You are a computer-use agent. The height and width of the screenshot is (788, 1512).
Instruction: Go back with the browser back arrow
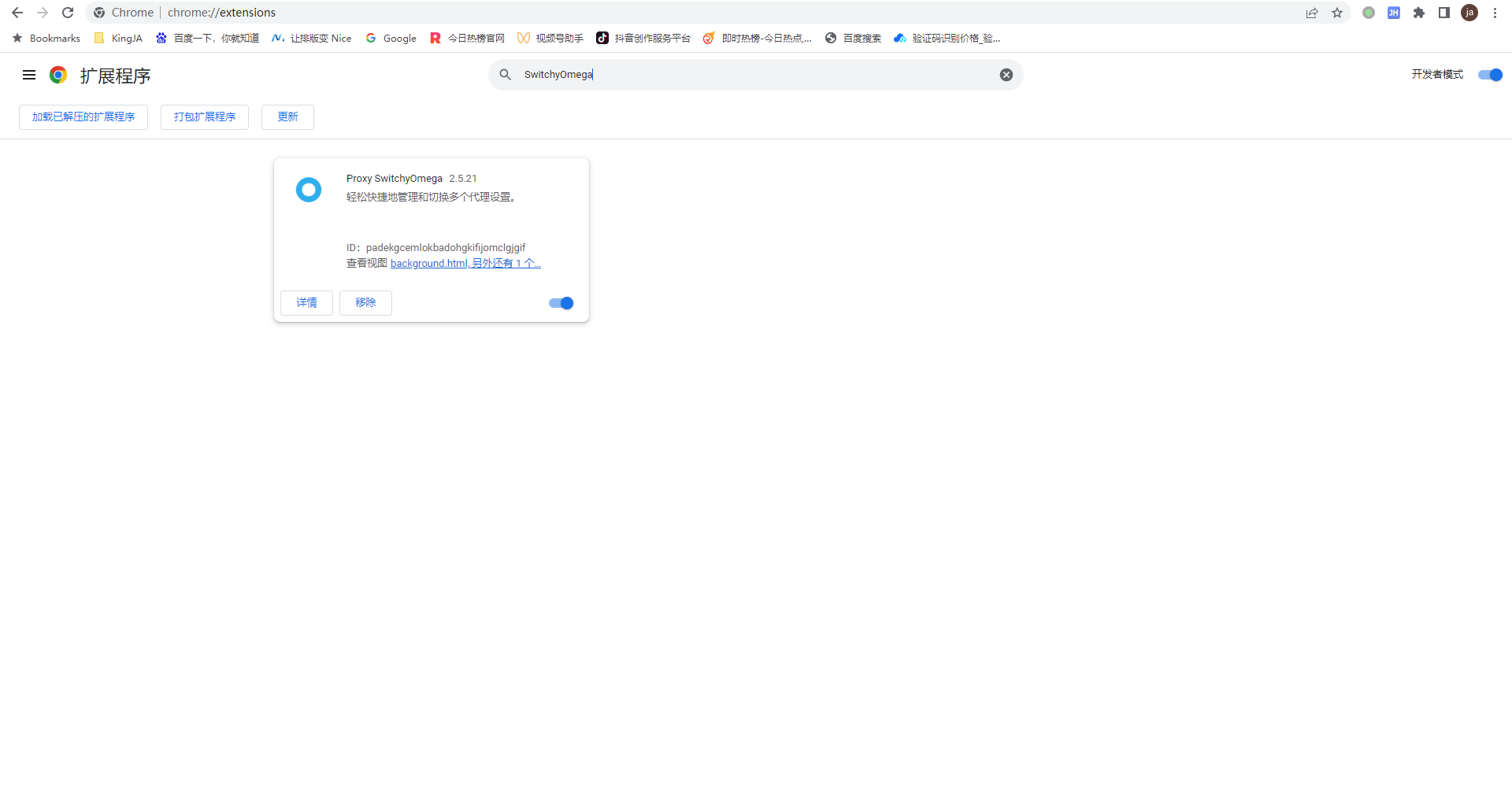(x=17, y=13)
